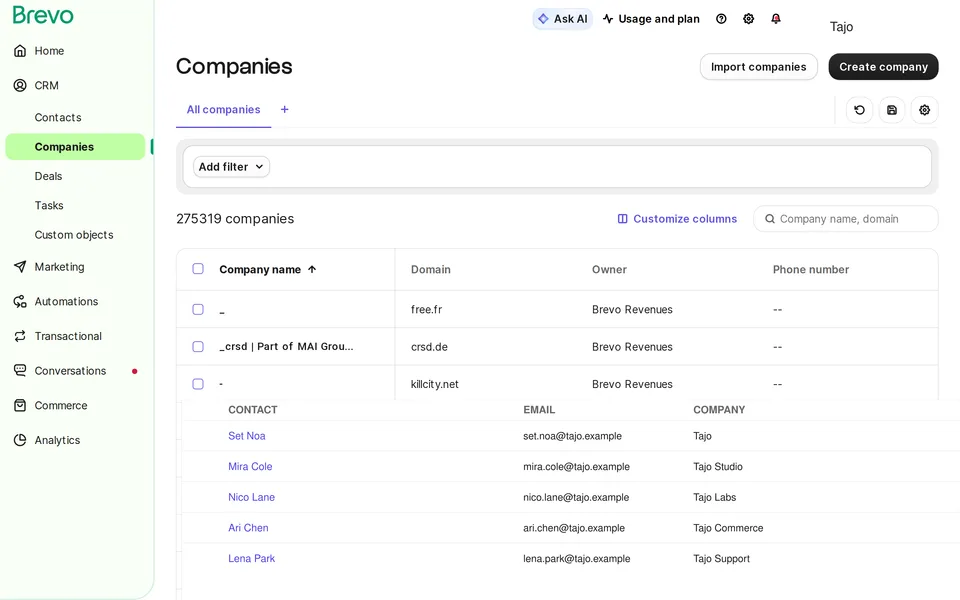Viewport: 960px width, 600px height.
Task: Open the Lena Park contact link
Action: (251, 558)
